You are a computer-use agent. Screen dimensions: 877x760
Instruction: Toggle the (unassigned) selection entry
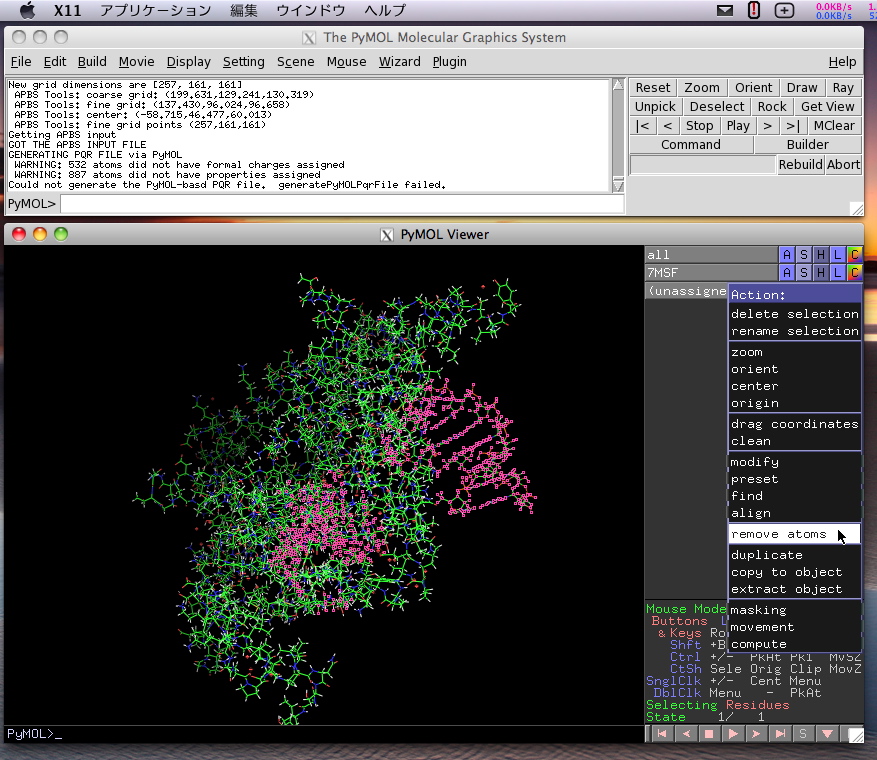pos(687,291)
